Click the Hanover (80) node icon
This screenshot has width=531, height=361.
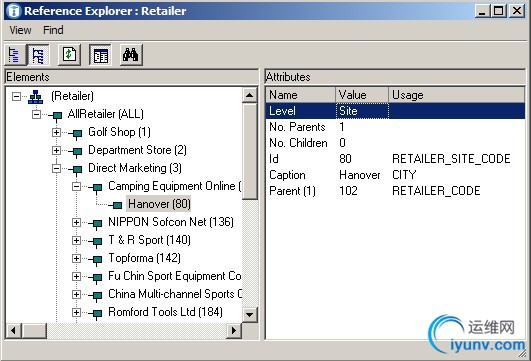click(116, 205)
